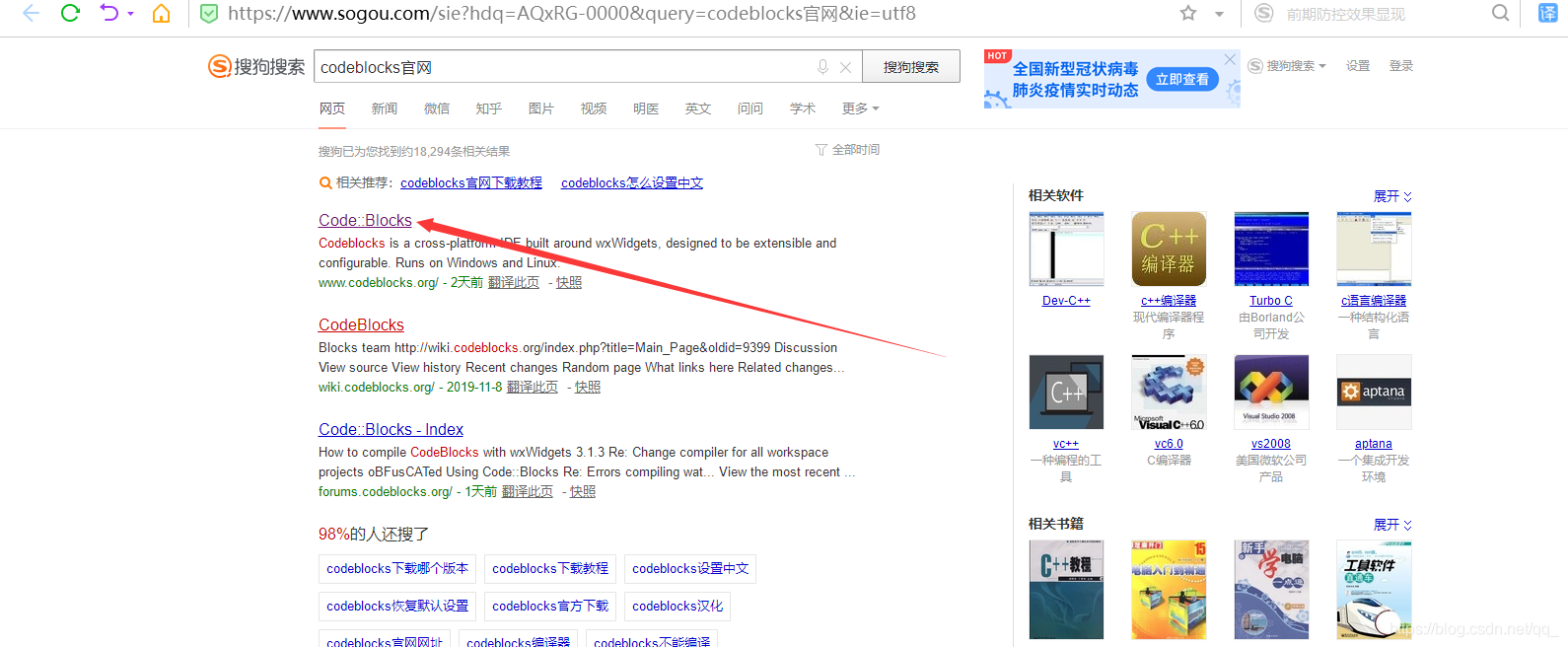Open the dropdown arrow beside the star

point(1220,14)
